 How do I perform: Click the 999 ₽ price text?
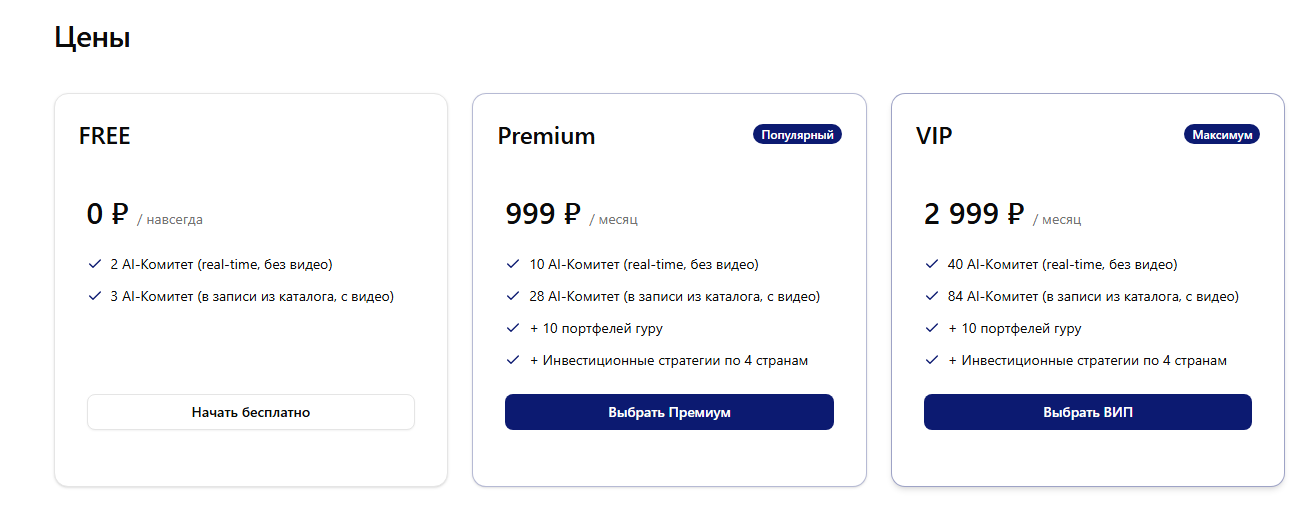point(543,214)
